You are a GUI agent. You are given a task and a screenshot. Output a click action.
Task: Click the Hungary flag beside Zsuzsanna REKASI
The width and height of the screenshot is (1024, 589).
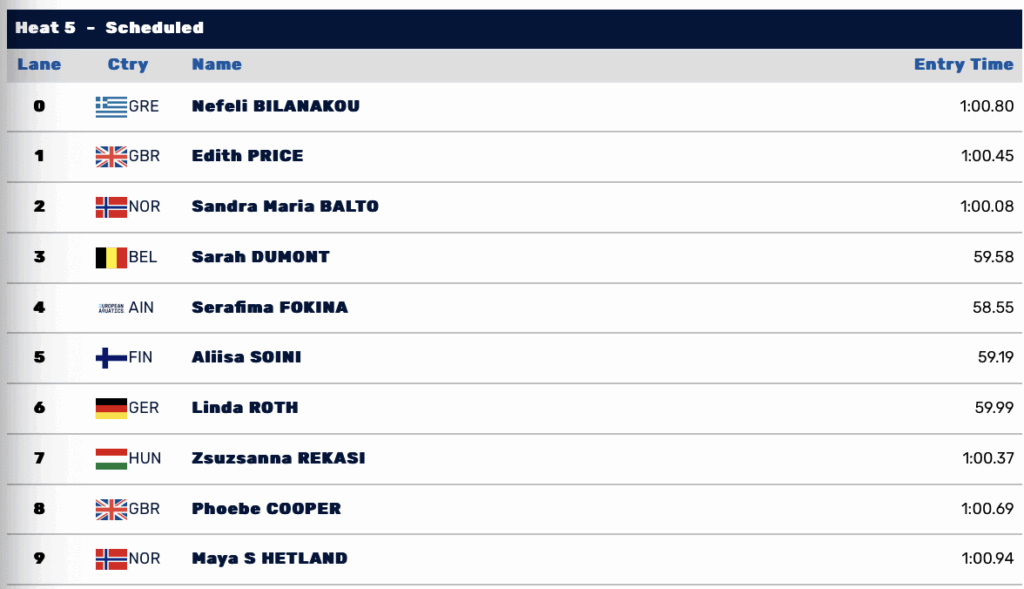[111, 458]
